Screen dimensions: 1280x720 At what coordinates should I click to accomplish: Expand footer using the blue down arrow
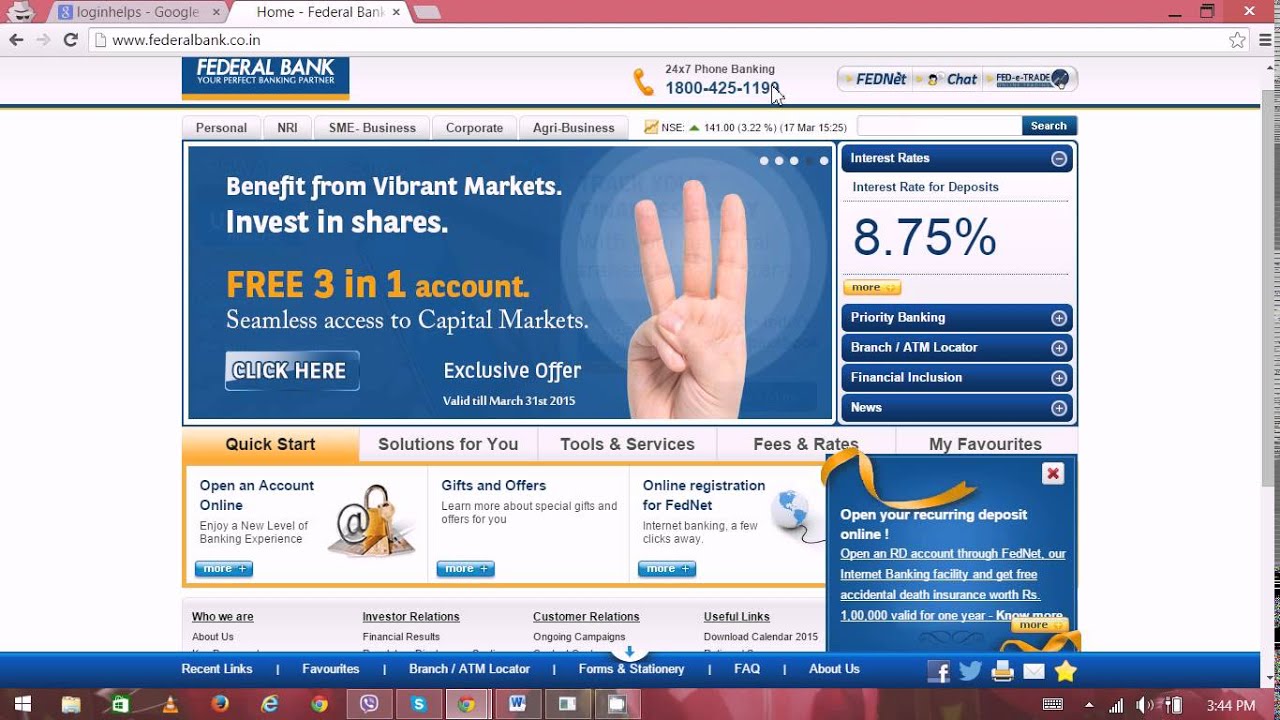(x=630, y=652)
